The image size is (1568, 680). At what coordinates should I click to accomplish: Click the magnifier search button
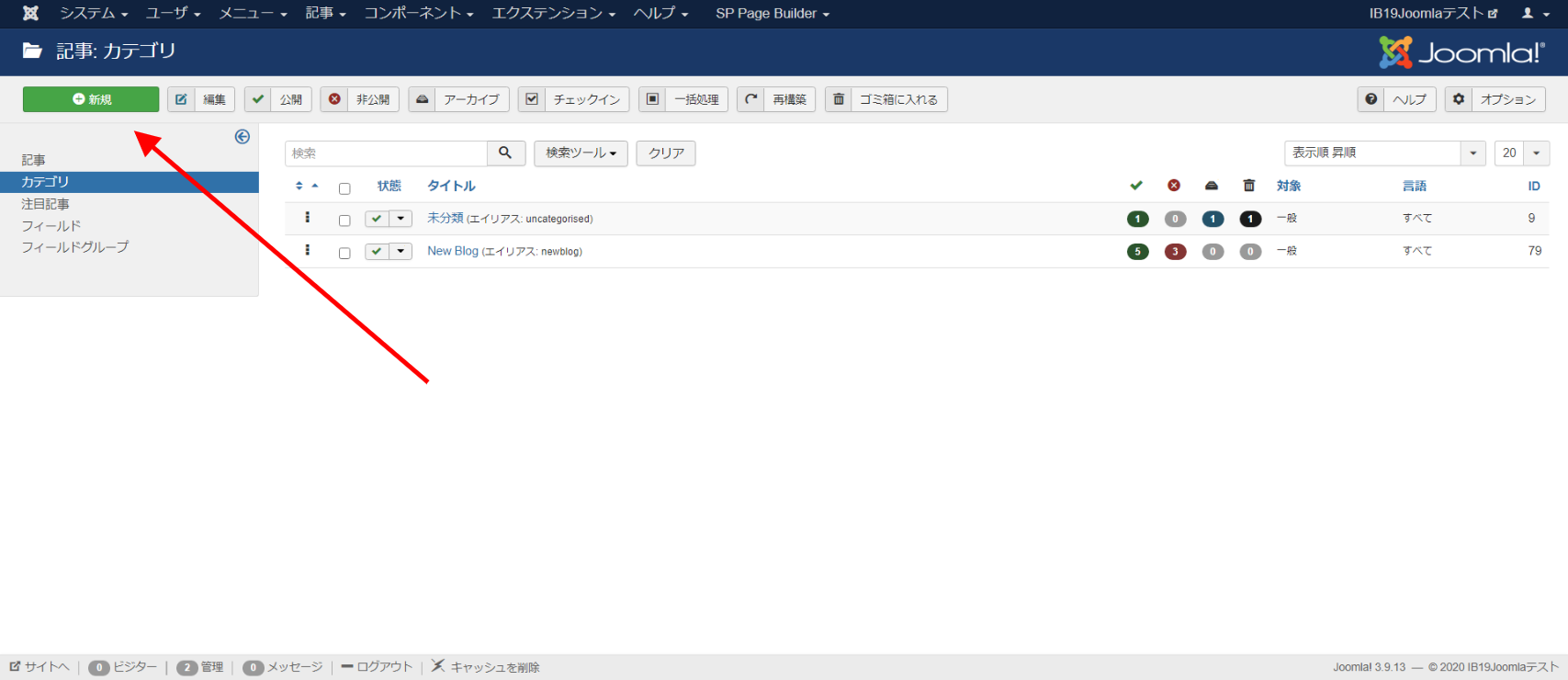click(505, 153)
